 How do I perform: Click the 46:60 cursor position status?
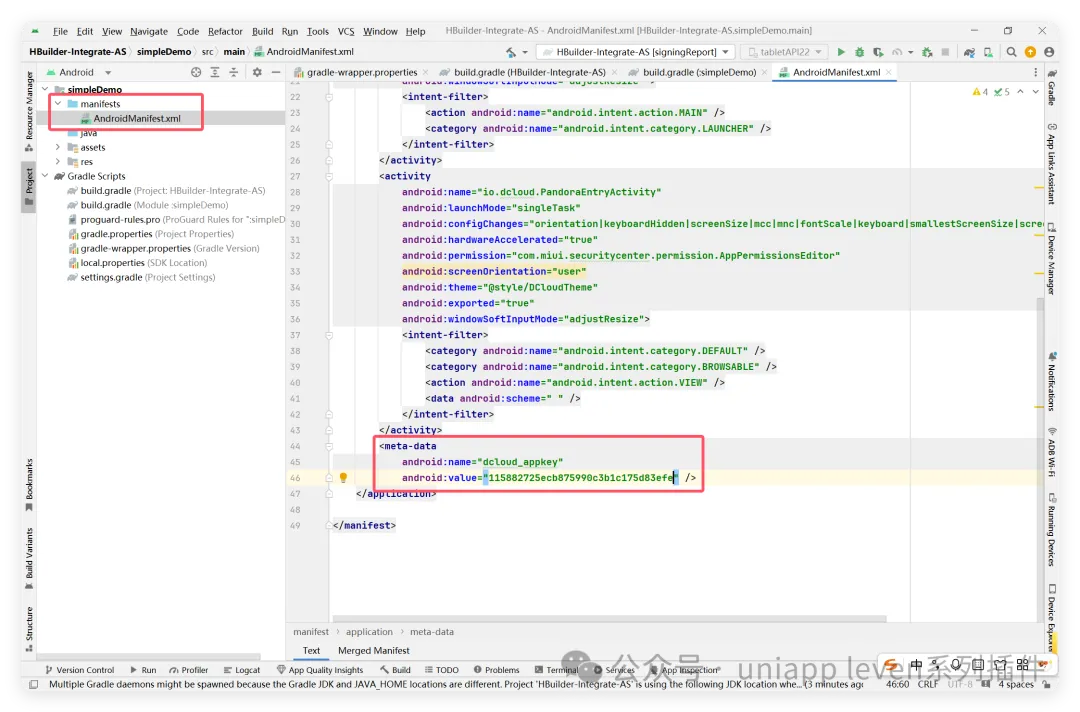click(897, 684)
